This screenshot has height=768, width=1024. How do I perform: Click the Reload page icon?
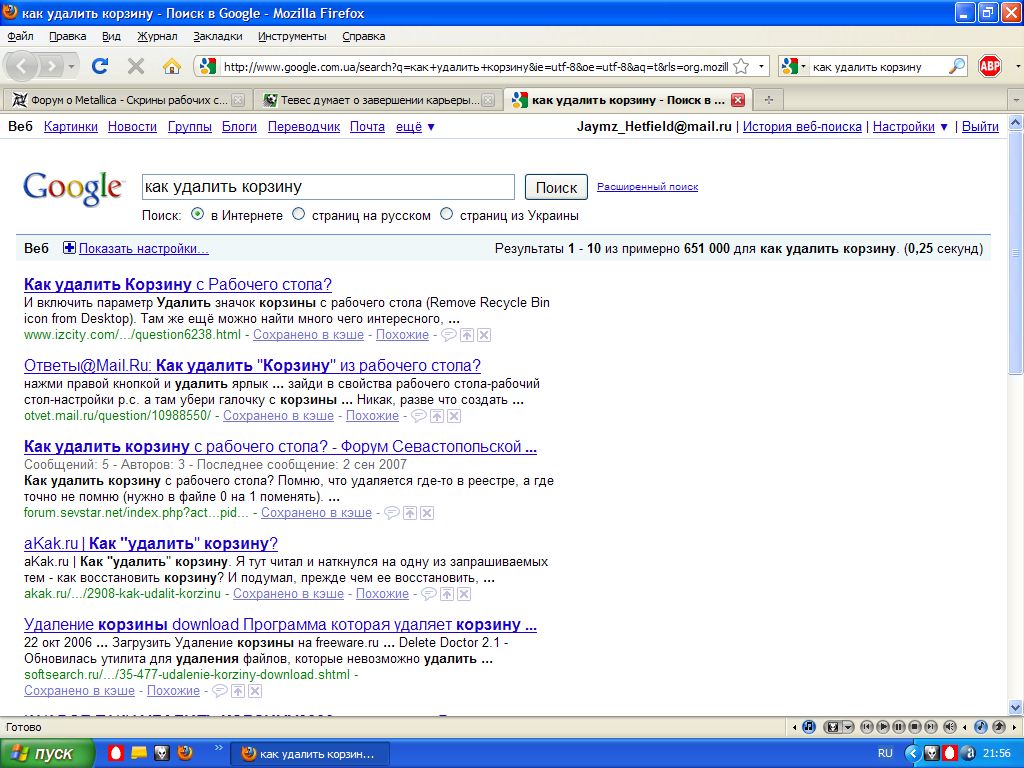(x=100, y=66)
